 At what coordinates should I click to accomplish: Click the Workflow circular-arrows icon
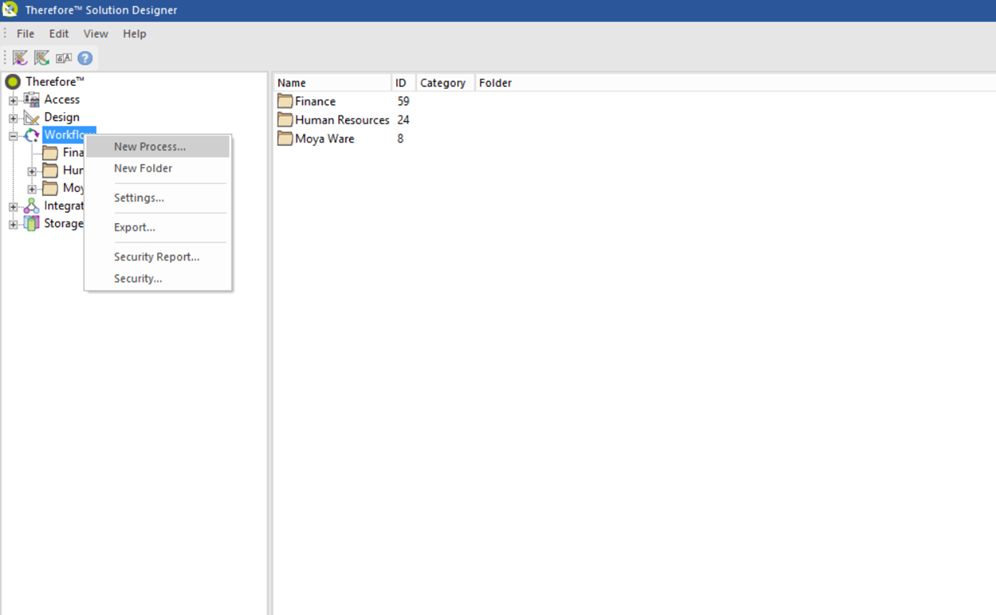pos(31,135)
